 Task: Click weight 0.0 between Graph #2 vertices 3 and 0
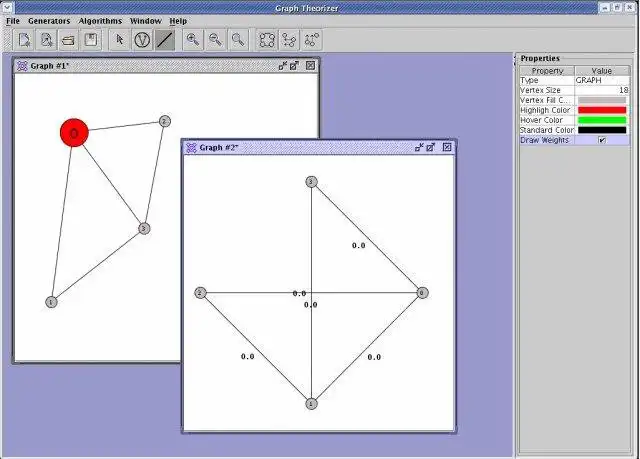(359, 246)
